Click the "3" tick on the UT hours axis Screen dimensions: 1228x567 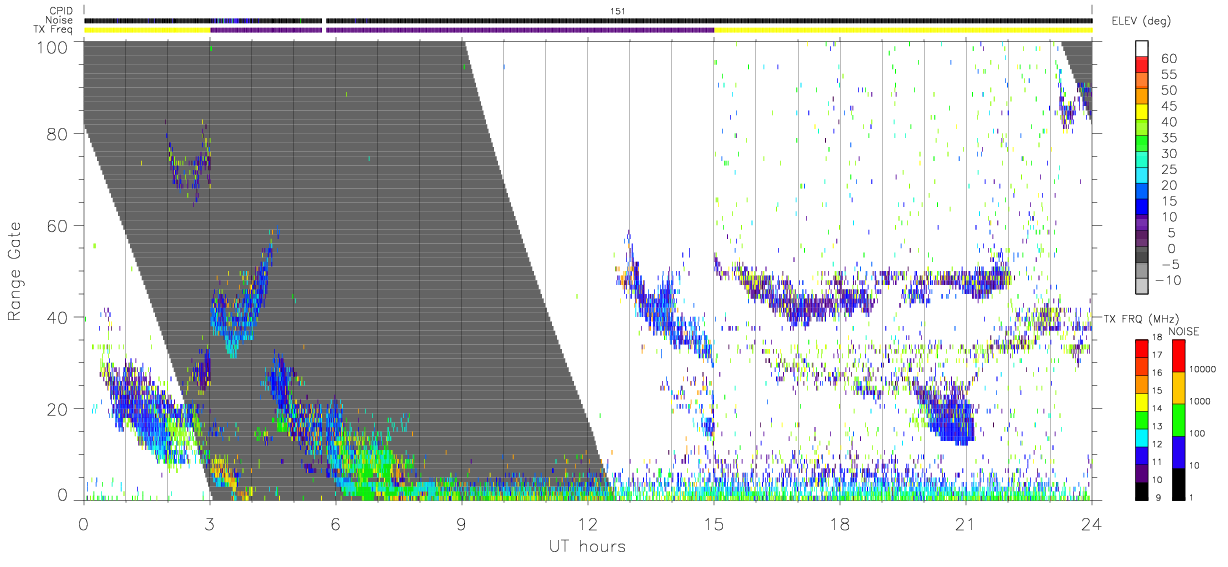coord(209,524)
